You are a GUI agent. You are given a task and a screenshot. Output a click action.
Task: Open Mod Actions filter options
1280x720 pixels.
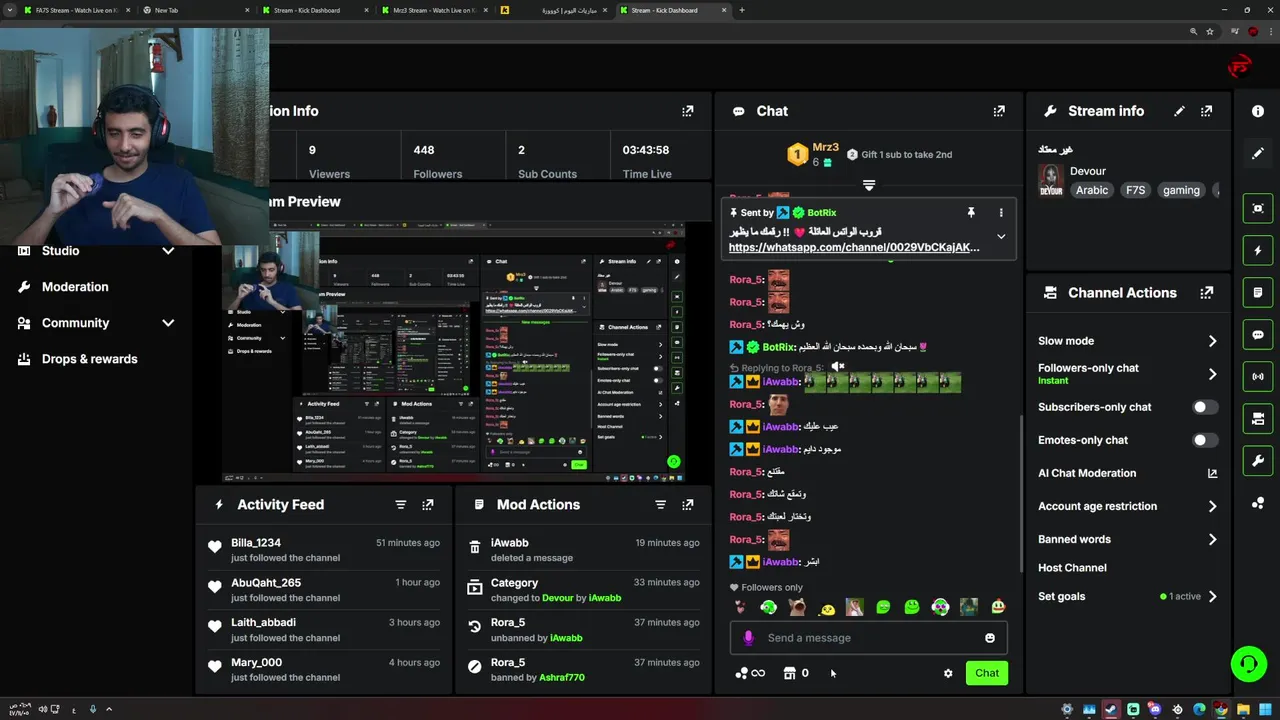point(661,505)
